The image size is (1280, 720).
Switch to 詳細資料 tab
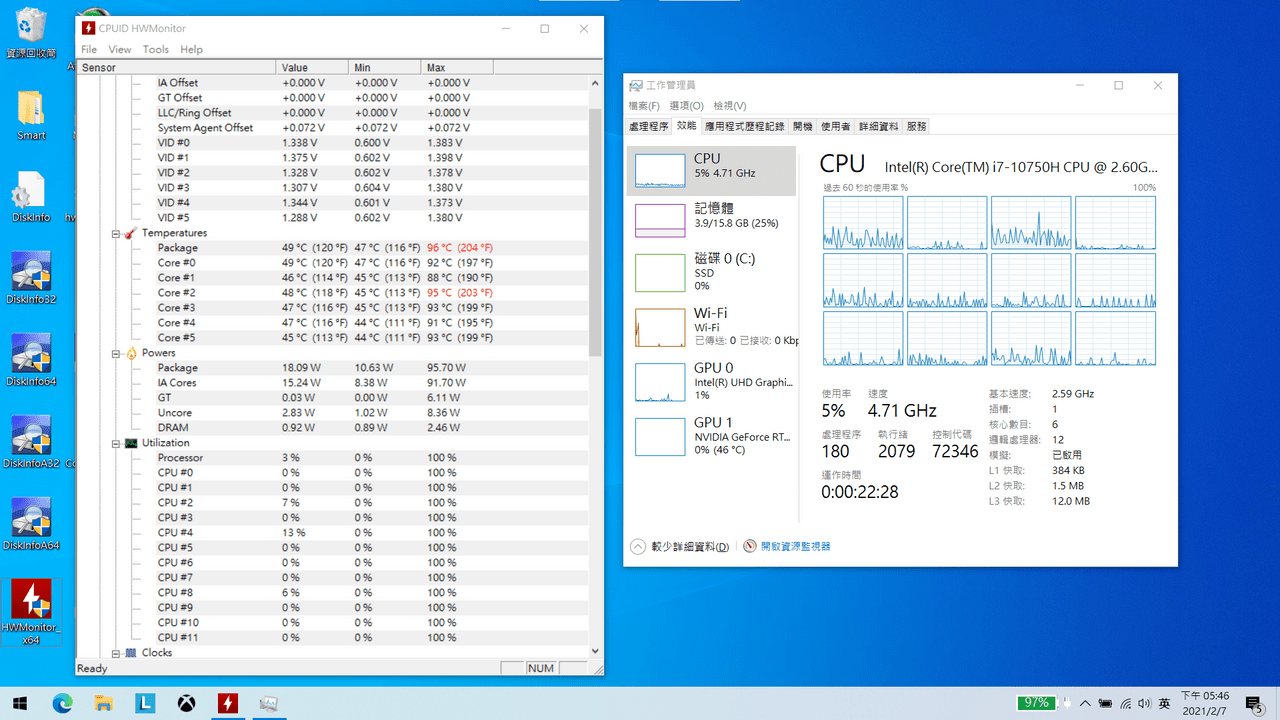click(x=879, y=127)
